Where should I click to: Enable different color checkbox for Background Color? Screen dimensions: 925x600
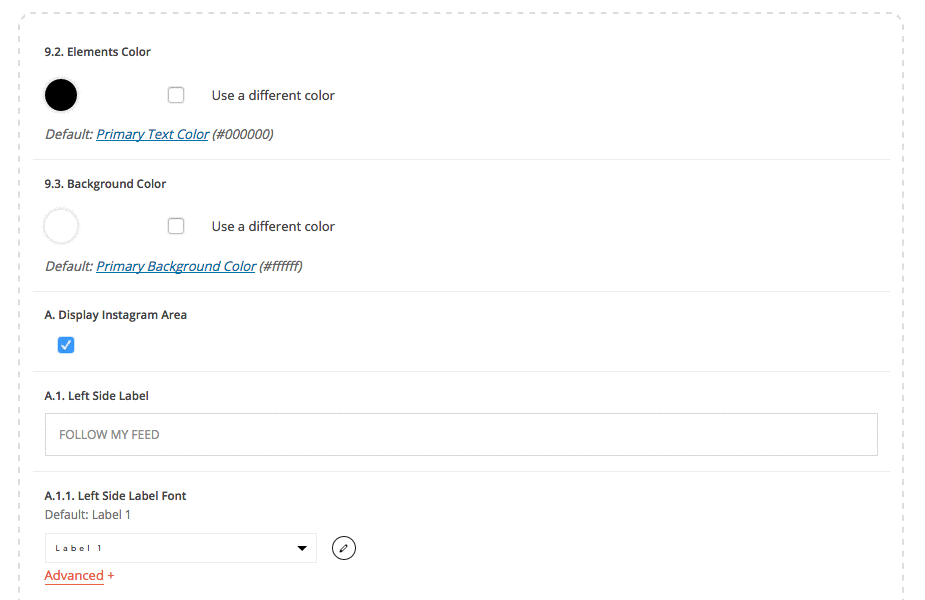coord(176,226)
